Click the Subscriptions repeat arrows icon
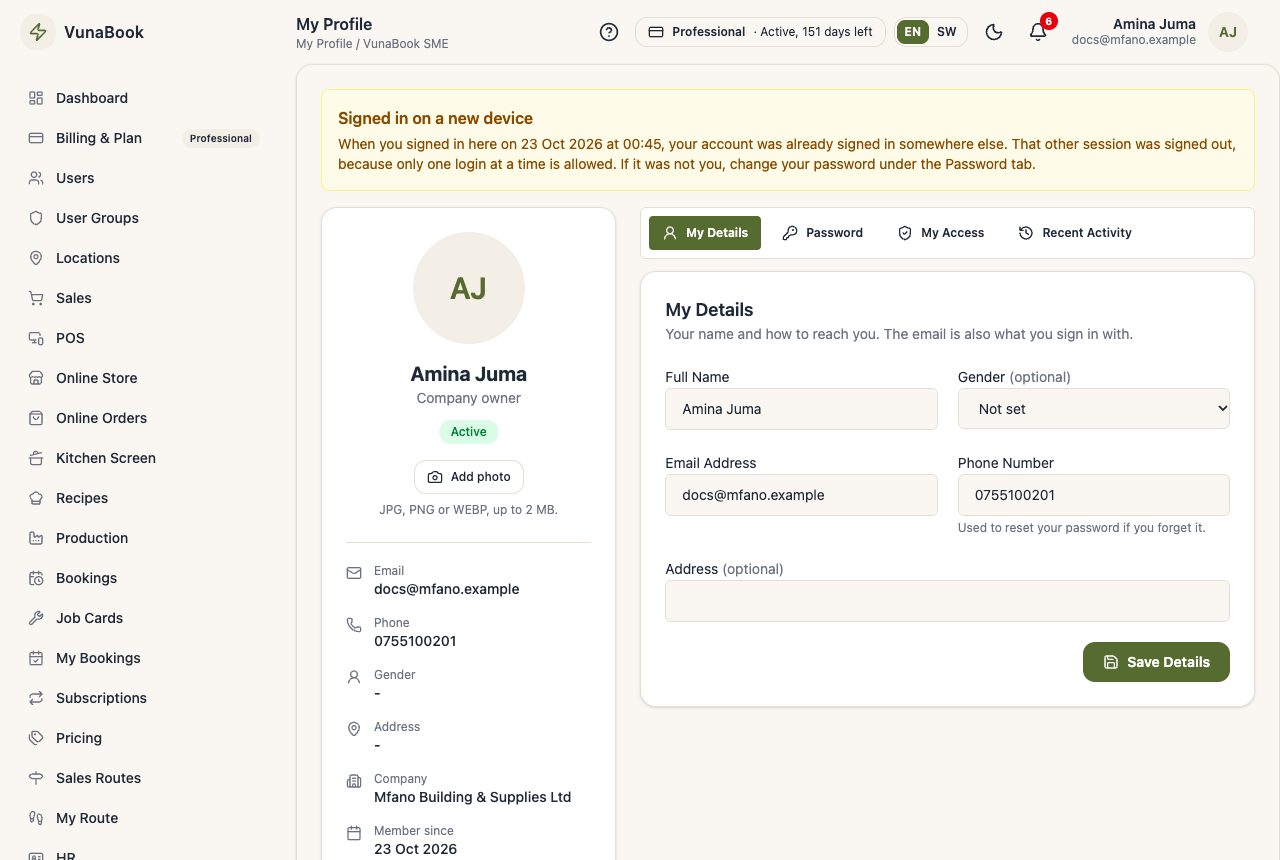 pyautogui.click(x=36, y=698)
